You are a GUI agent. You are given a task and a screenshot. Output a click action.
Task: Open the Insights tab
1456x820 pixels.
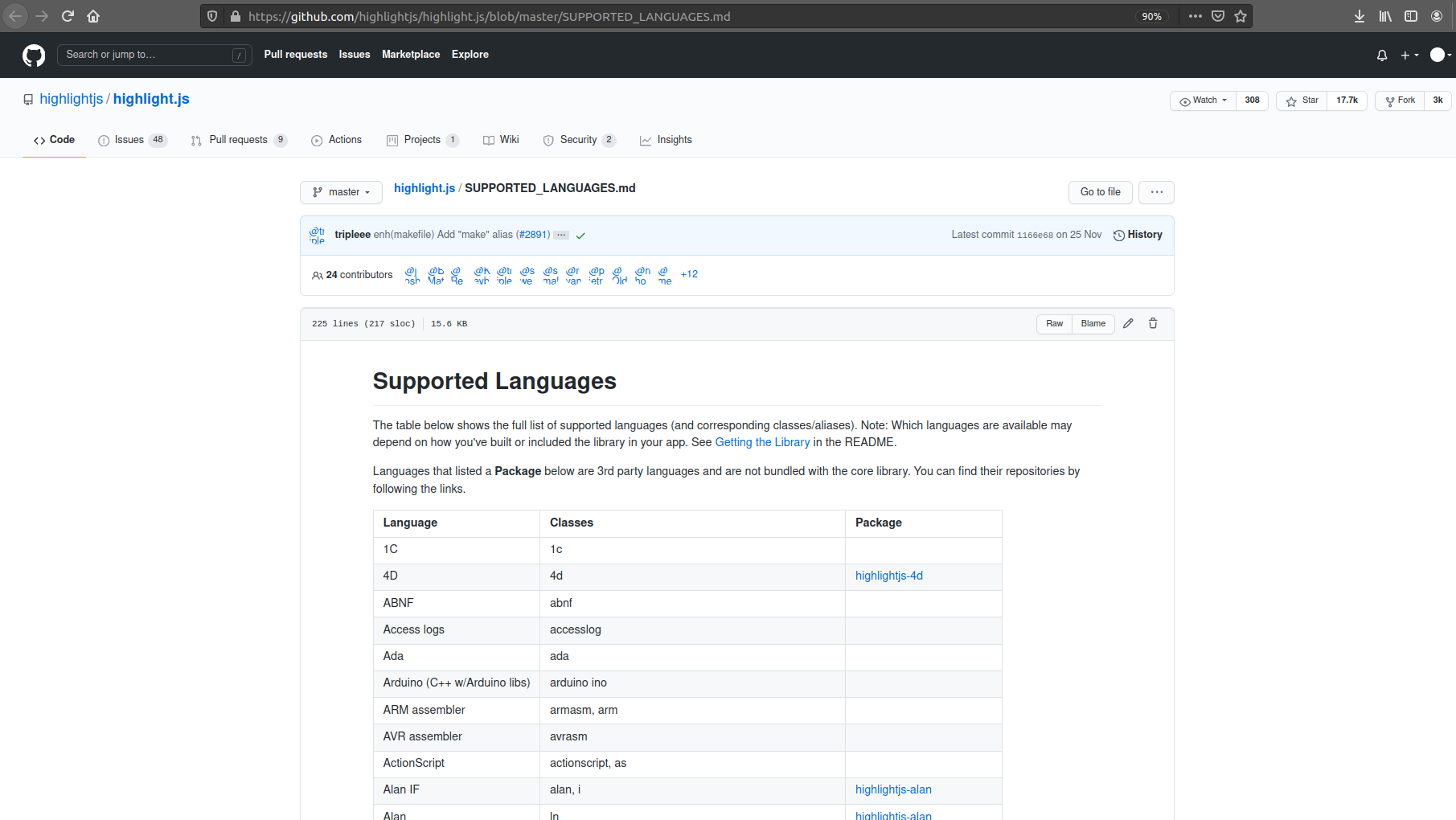666,140
